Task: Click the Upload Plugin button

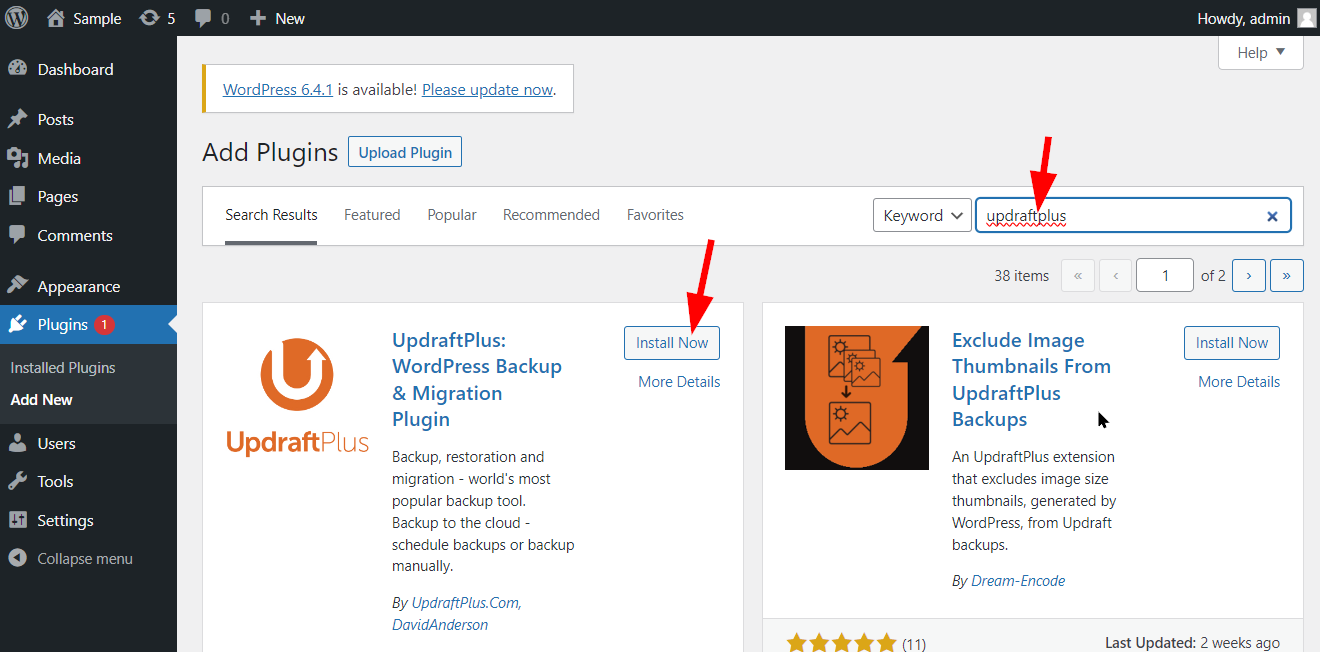Action: pyautogui.click(x=405, y=153)
